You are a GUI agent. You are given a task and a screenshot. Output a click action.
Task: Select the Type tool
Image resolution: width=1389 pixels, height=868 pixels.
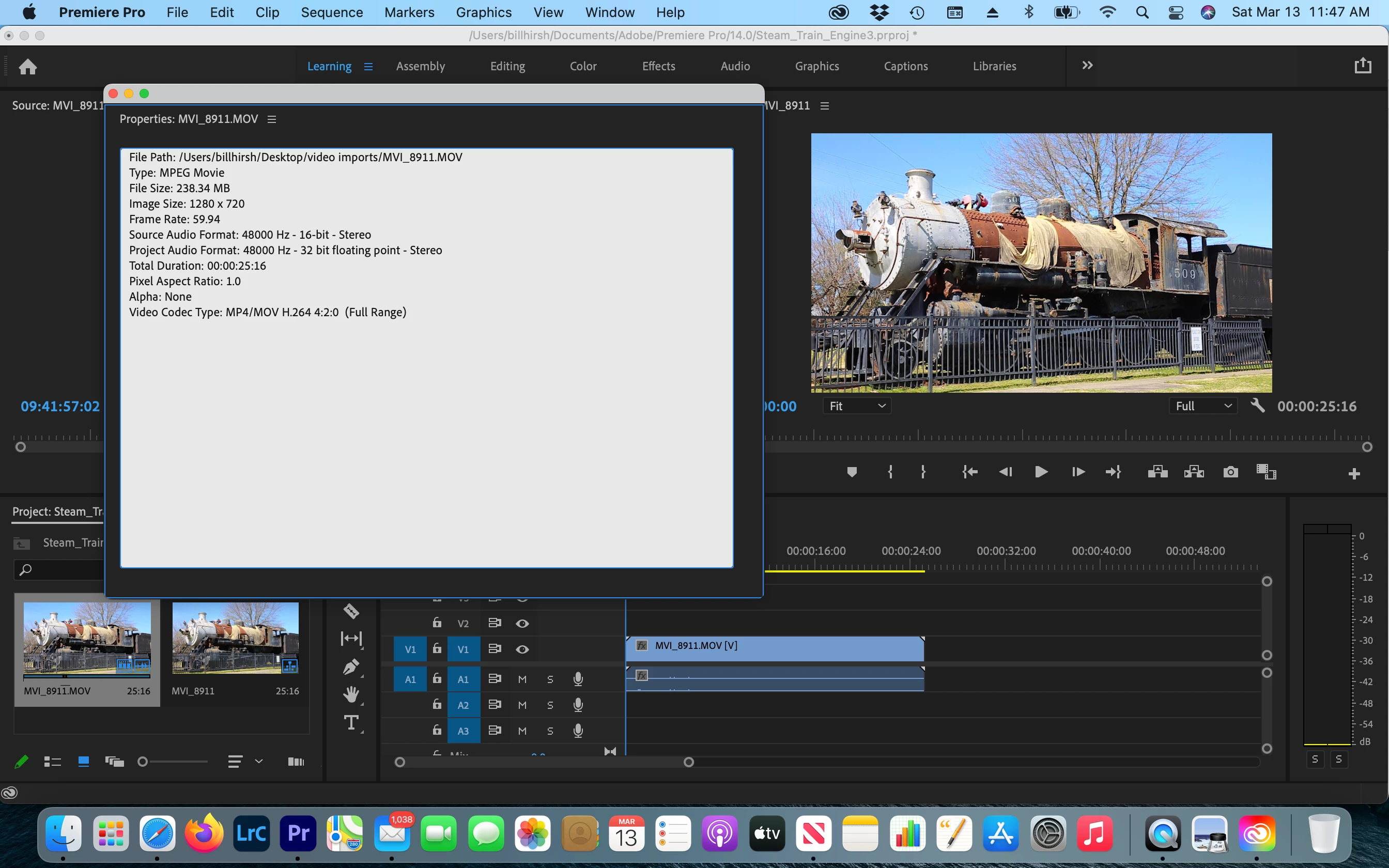click(351, 723)
